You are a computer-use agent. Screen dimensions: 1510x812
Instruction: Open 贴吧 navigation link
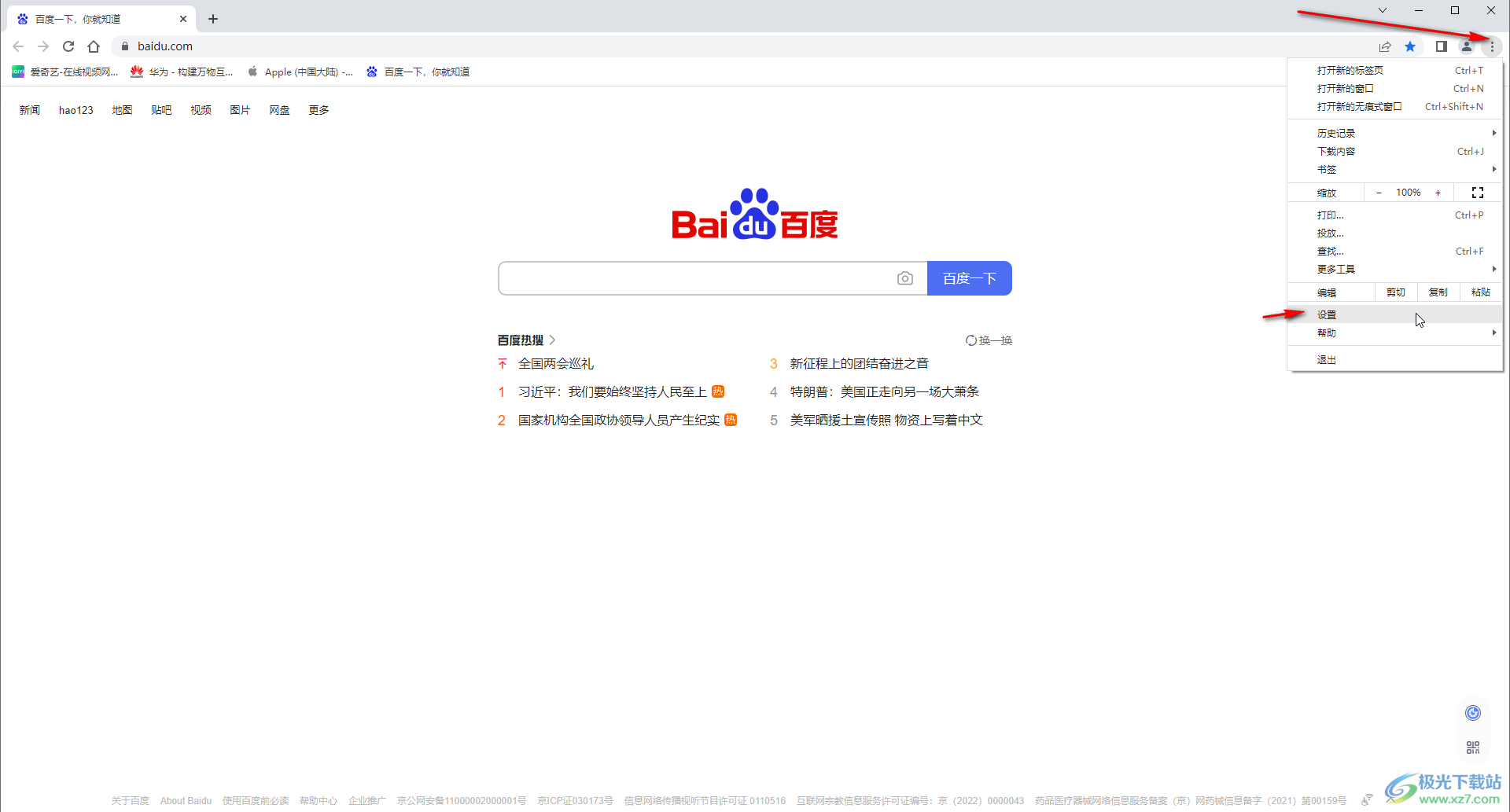coord(161,110)
